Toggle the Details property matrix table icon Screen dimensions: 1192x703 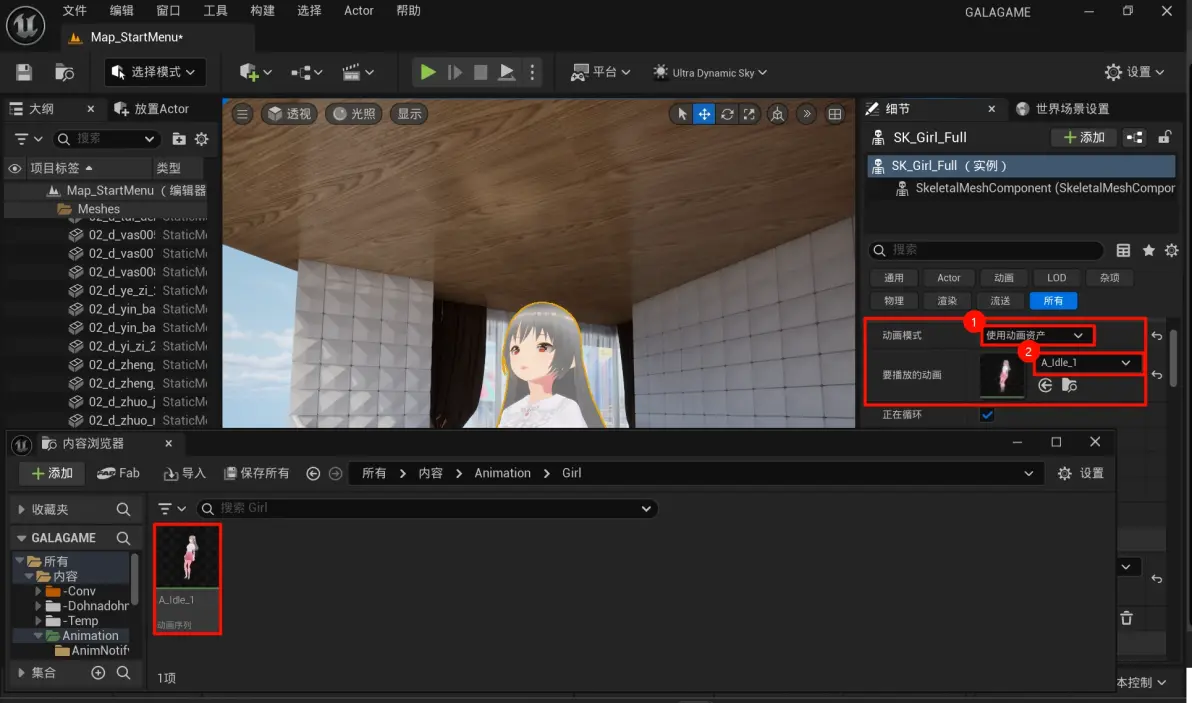point(1123,250)
